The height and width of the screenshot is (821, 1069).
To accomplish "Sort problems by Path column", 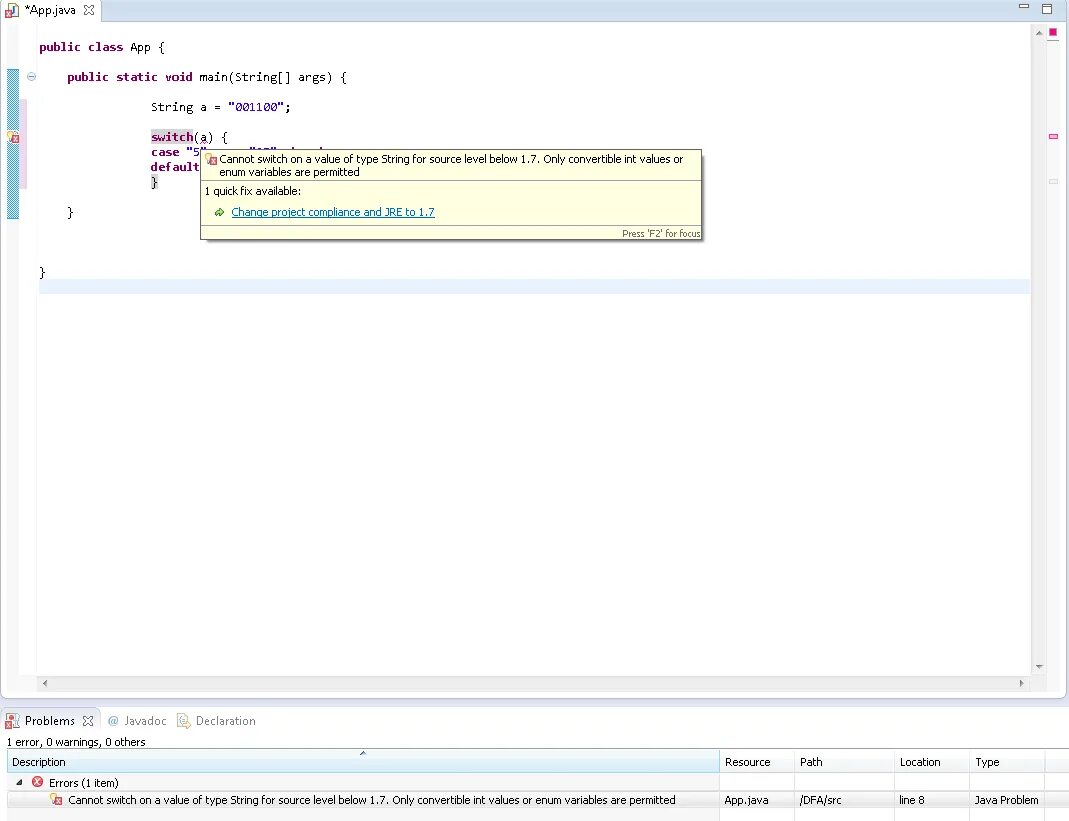I will [844, 762].
